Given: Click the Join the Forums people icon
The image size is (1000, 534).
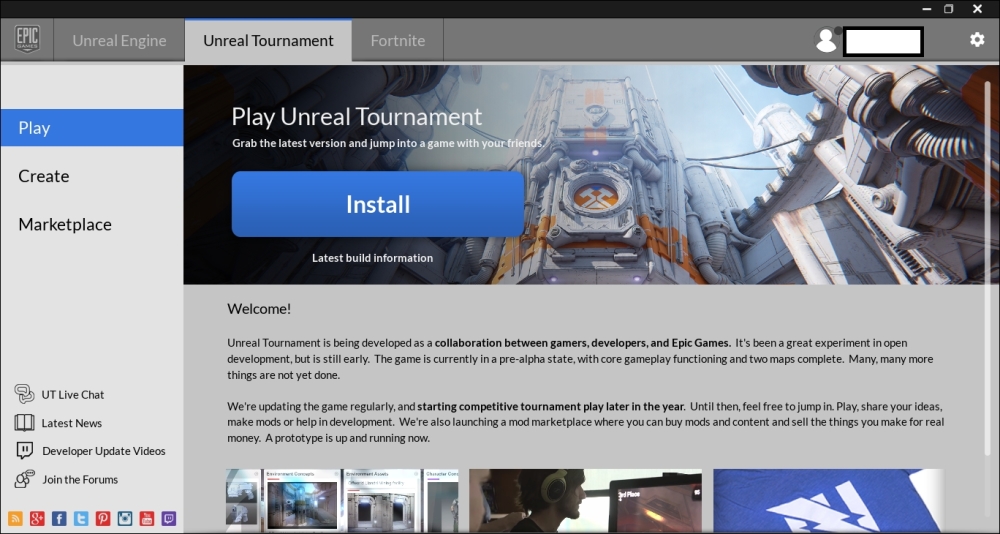Looking at the screenshot, I should tap(24, 479).
